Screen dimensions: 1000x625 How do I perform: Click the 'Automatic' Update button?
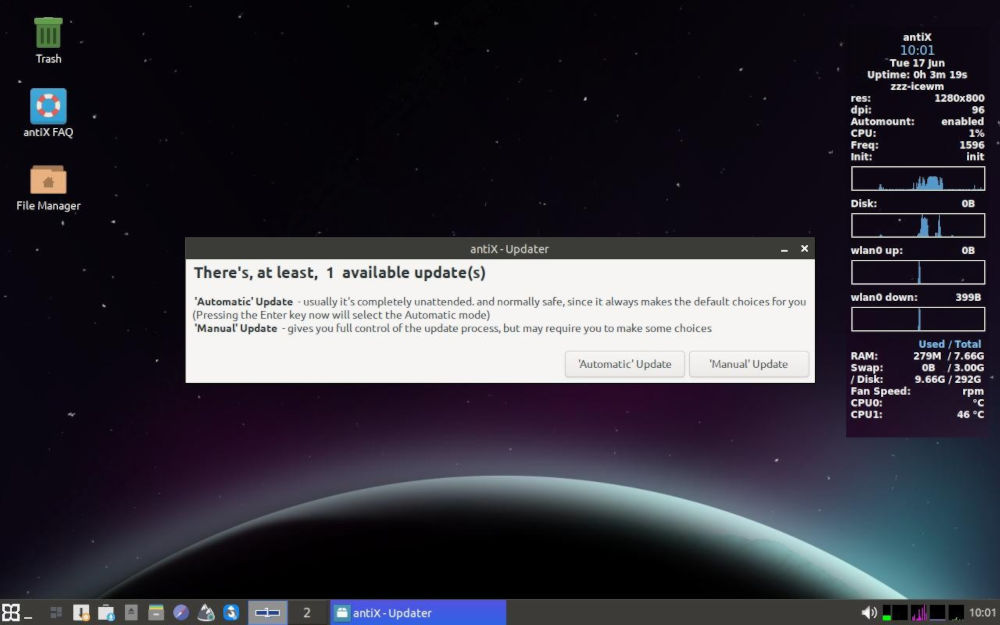pyautogui.click(x=624, y=364)
